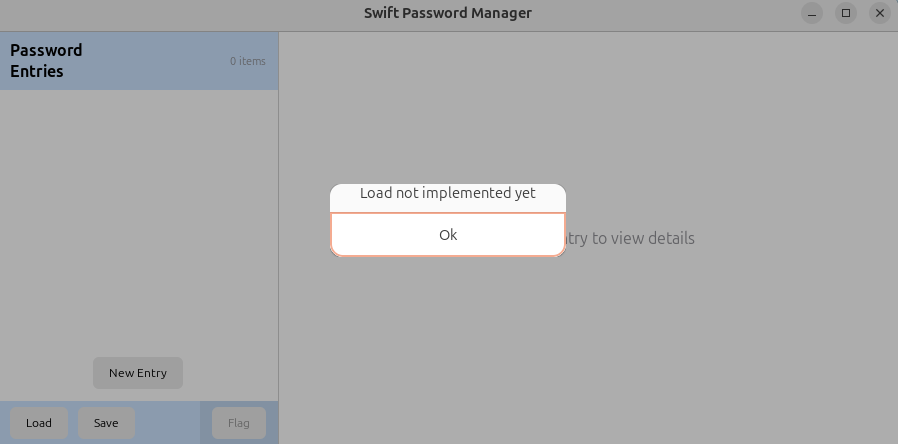Maximize the Swift Password Manager window
Viewport: 898px width, 444px height.
[x=846, y=13]
